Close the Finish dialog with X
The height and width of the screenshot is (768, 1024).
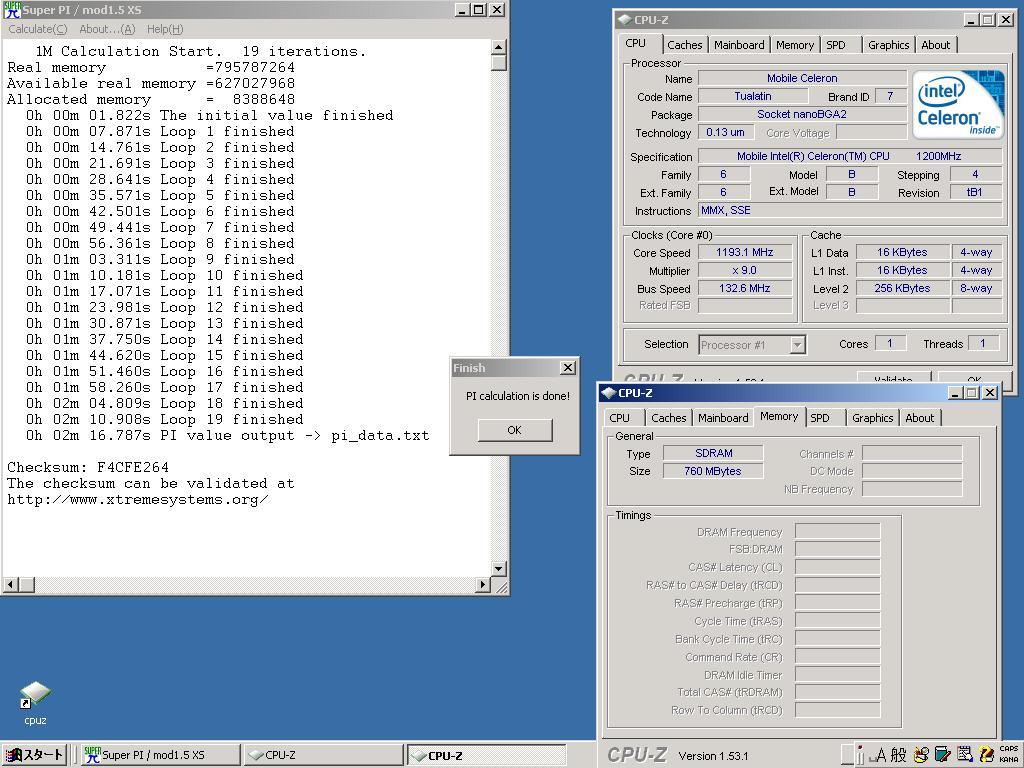coord(568,368)
